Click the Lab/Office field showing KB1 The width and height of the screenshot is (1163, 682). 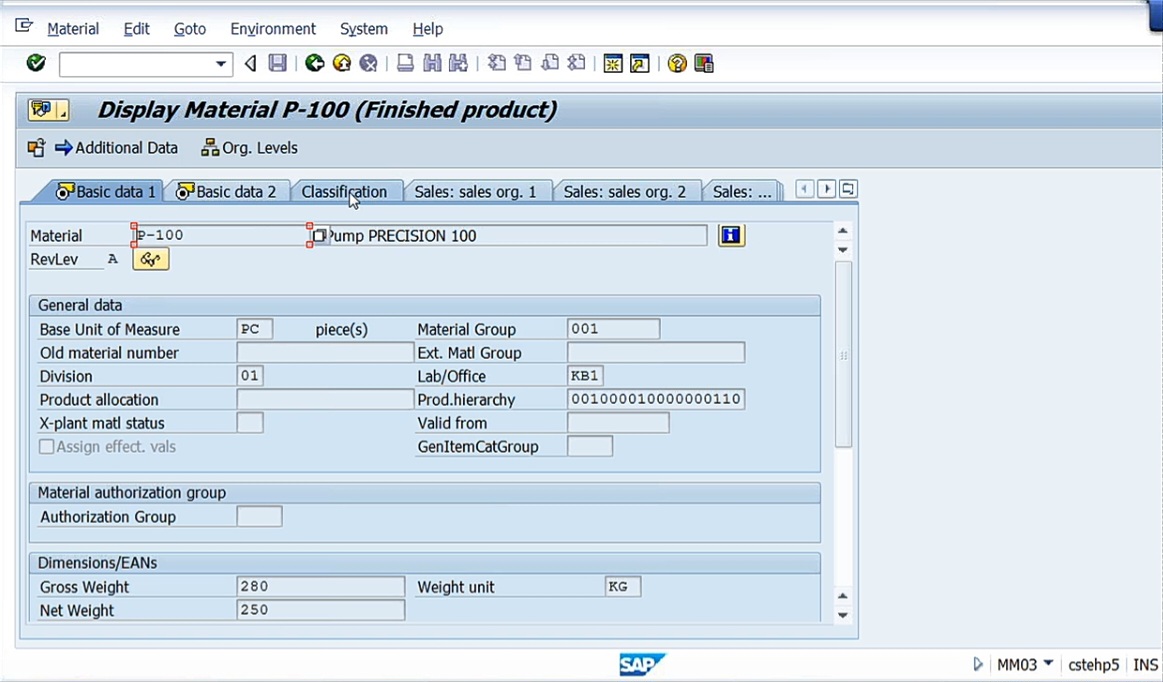(585, 376)
